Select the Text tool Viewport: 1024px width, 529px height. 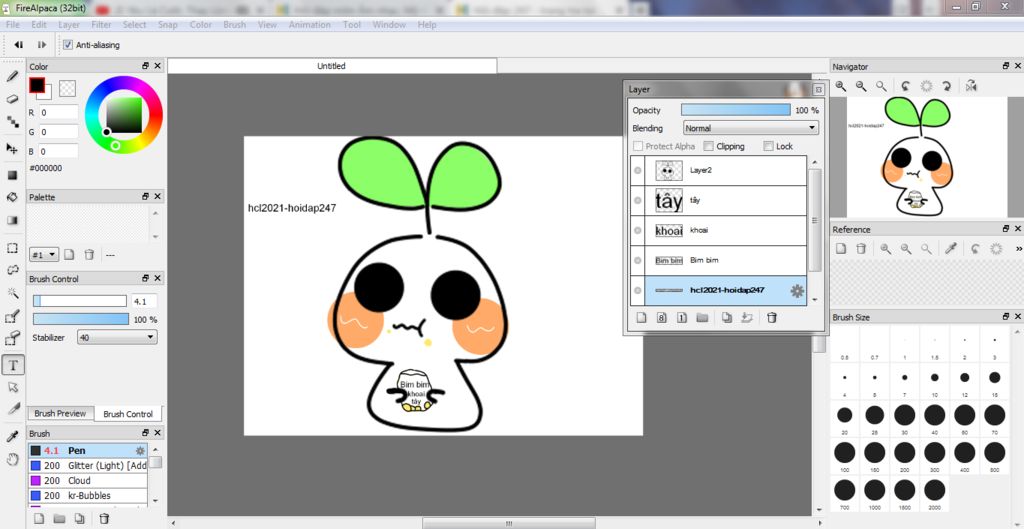[x=13, y=365]
